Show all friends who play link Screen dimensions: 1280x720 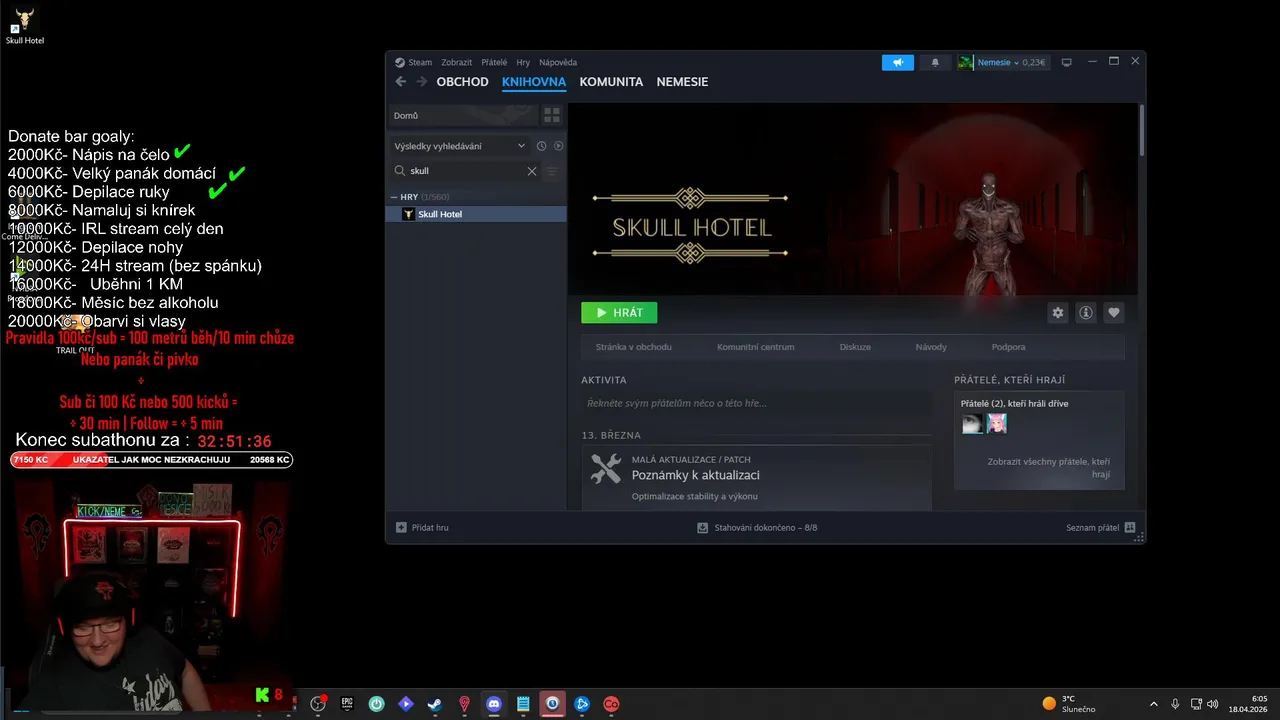tap(1048, 468)
